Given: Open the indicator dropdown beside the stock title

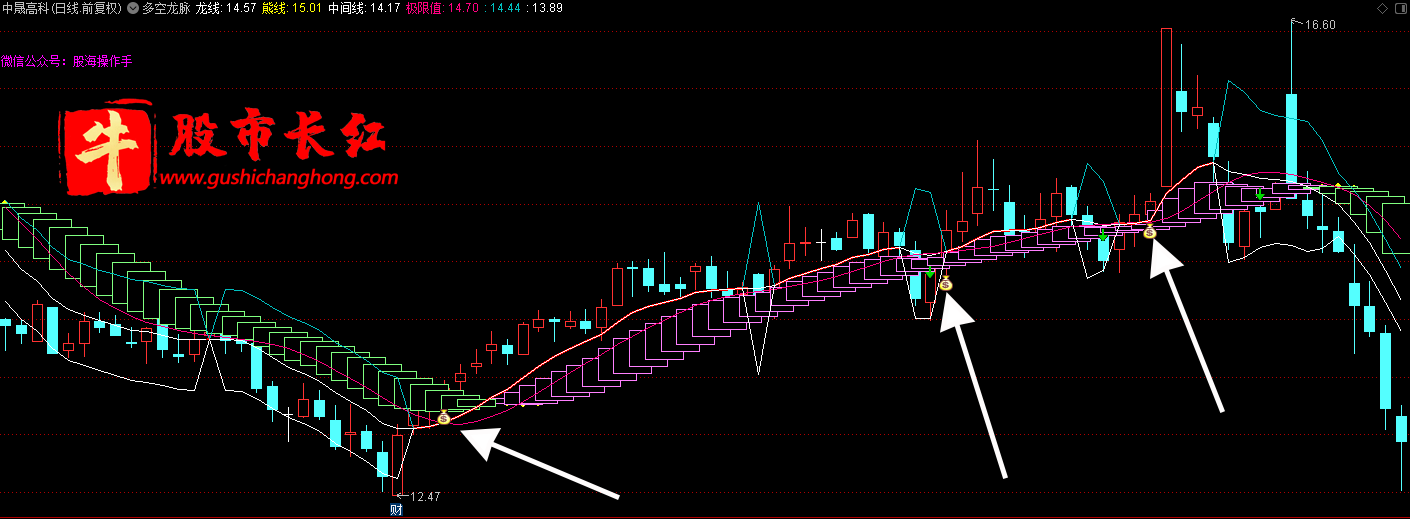Looking at the screenshot, I should click(134, 8).
